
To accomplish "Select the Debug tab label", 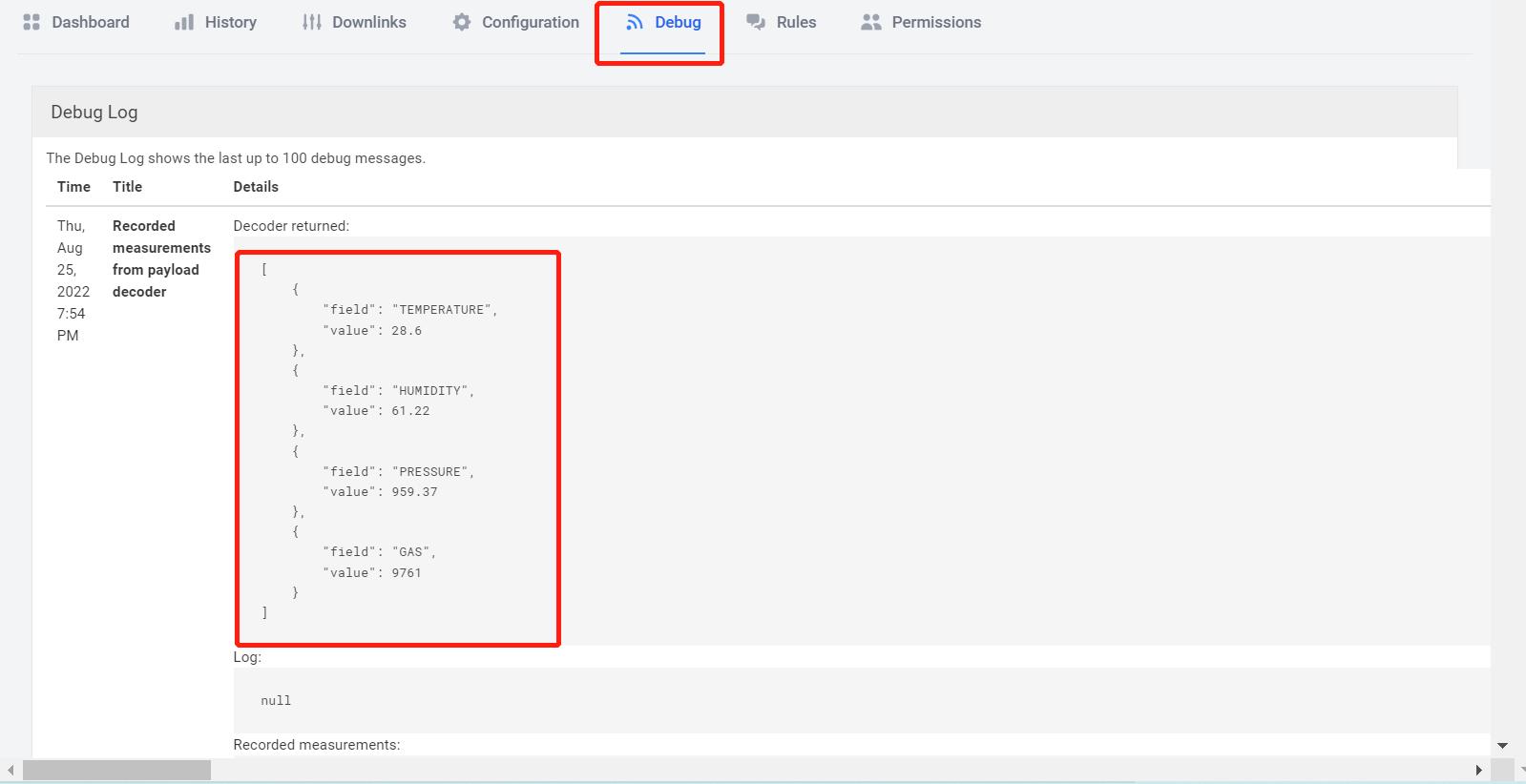I will (679, 22).
